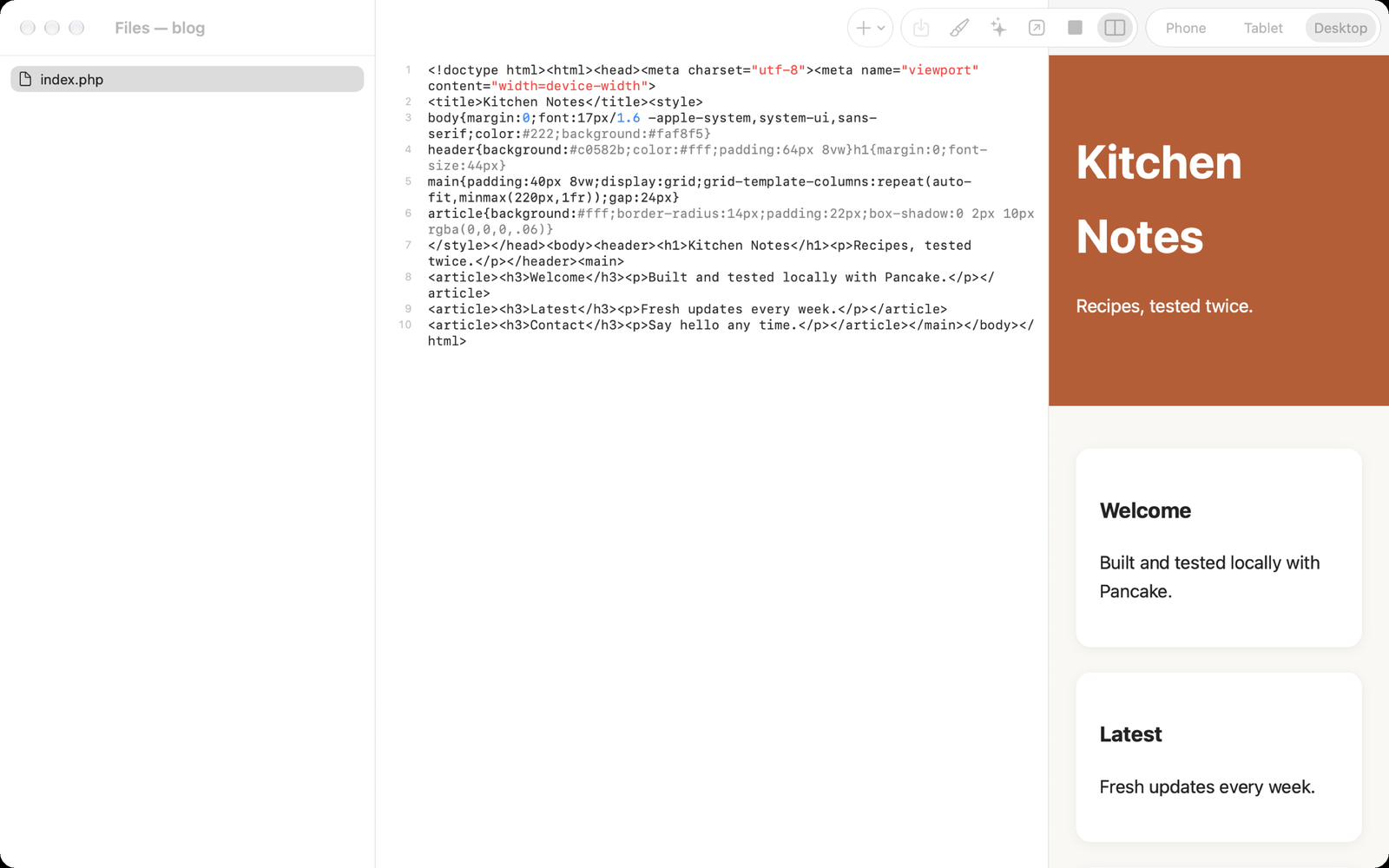Click the zoom window button
The height and width of the screenshot is (868, 1389).
[x=76, y=28]
